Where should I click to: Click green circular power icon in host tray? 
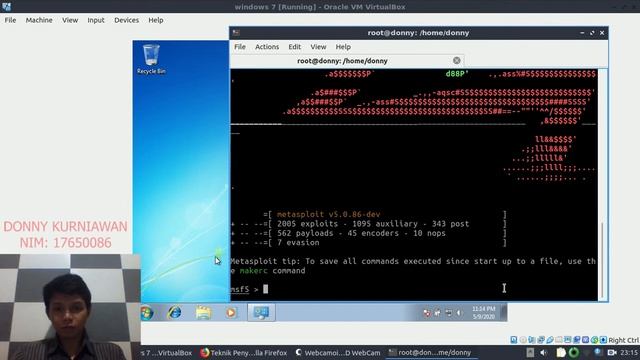(573, 352)
